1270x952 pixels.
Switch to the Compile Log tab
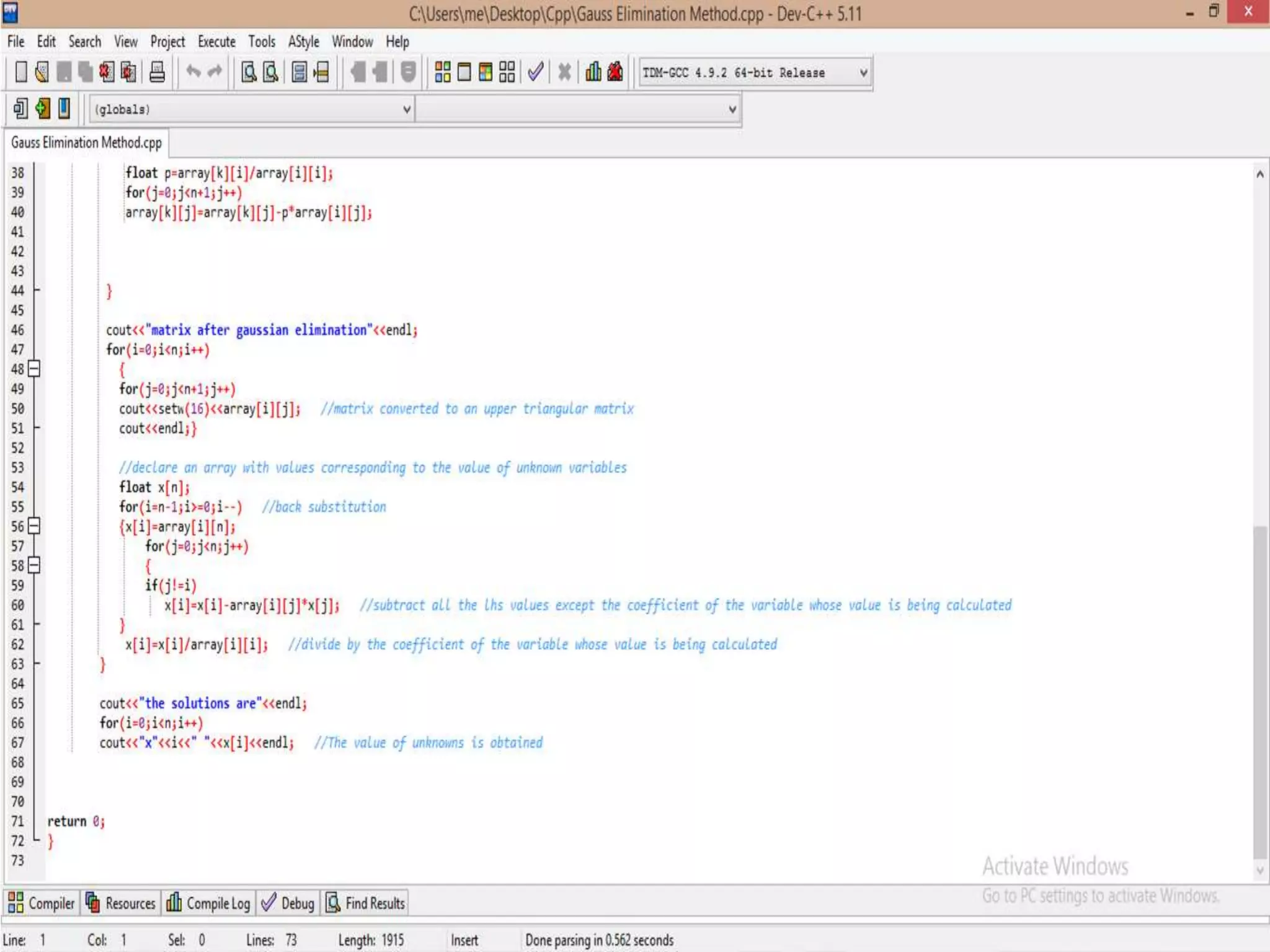209,903
